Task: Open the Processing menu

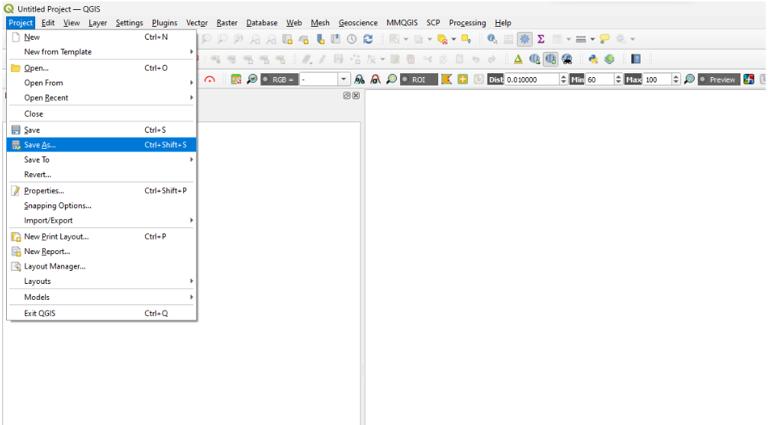Action: 467,23
